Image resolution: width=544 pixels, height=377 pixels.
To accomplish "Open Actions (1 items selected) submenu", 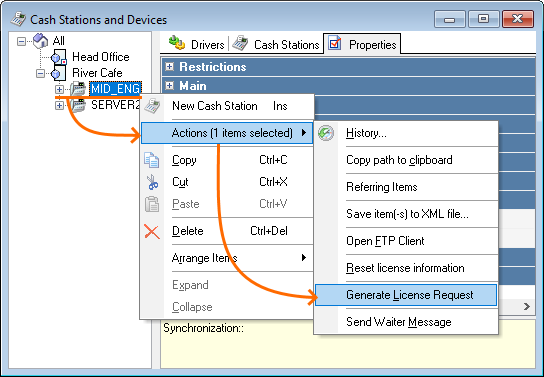I will (227, 133).
